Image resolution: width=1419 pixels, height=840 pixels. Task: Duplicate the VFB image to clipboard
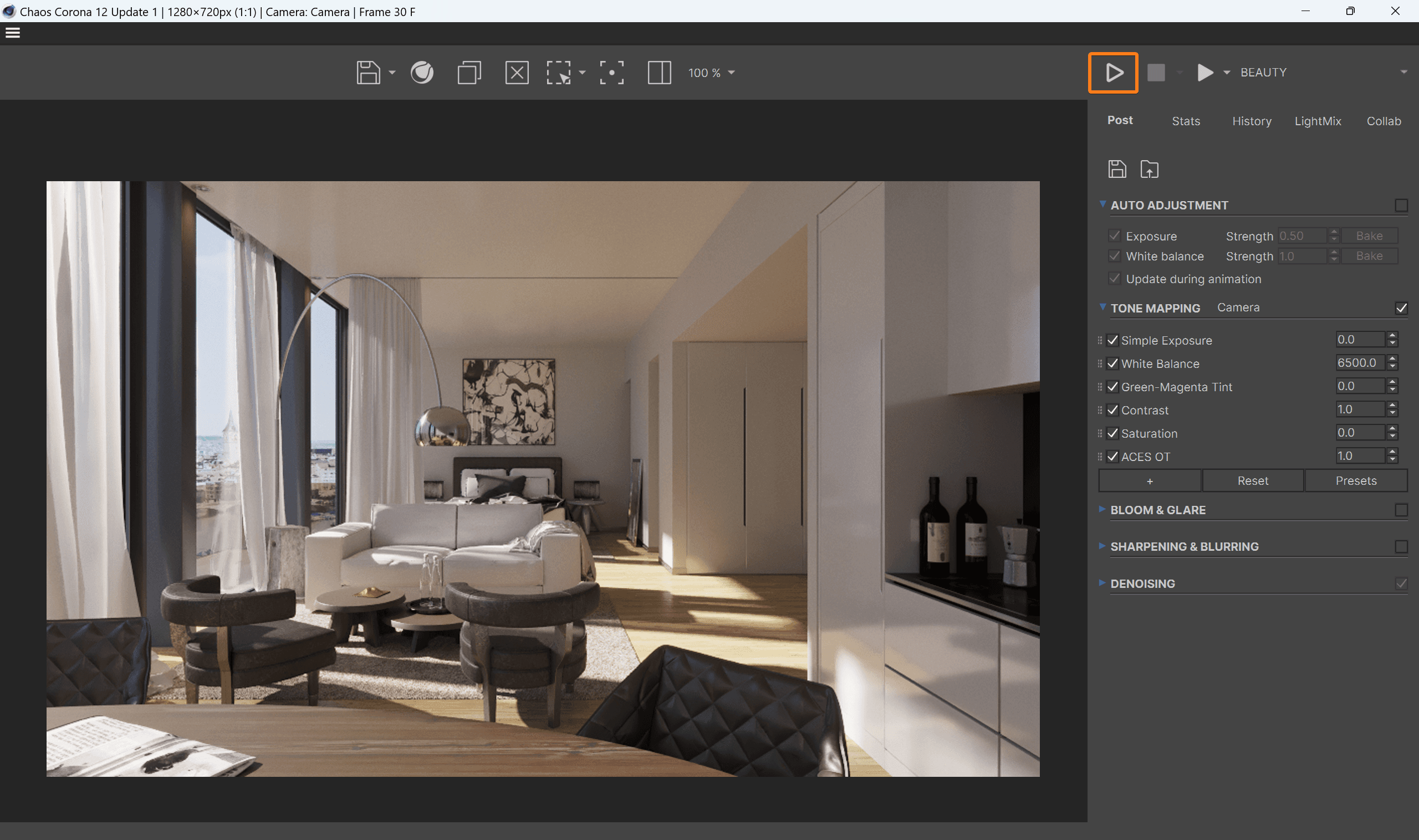tap(469, 73)
